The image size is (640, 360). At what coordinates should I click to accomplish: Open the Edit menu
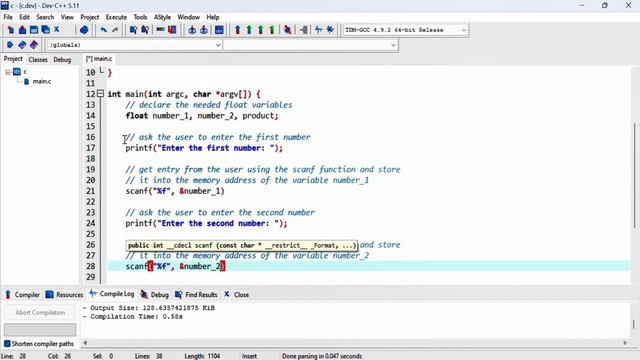point(24,17)
